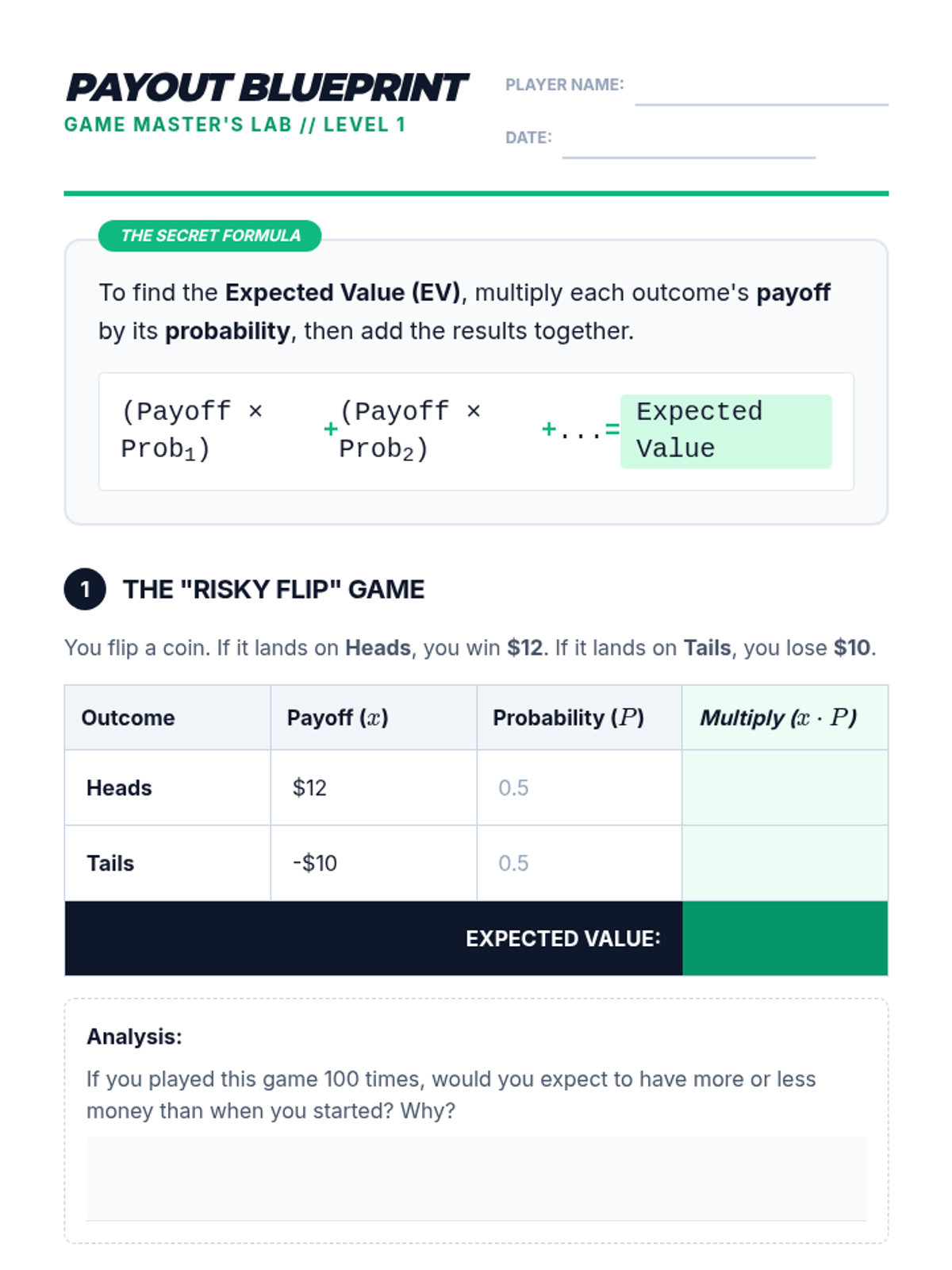Viewport: 952px width, 1270px height.
Task: Click the Heads row Multiply answer cell
Action: pyautogui.click(x=785, y=787)
